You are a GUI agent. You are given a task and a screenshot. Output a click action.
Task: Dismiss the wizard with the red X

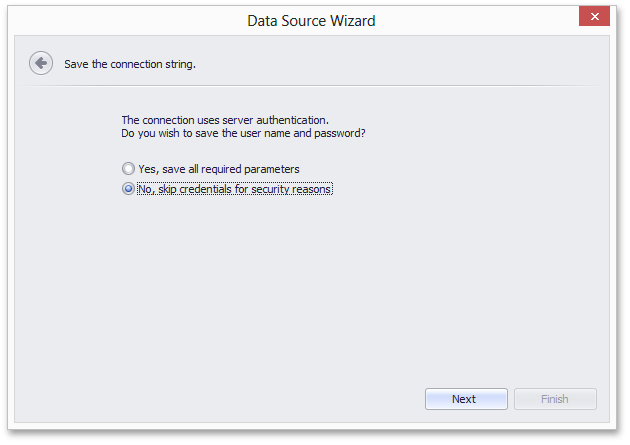(x=594, y=16)
